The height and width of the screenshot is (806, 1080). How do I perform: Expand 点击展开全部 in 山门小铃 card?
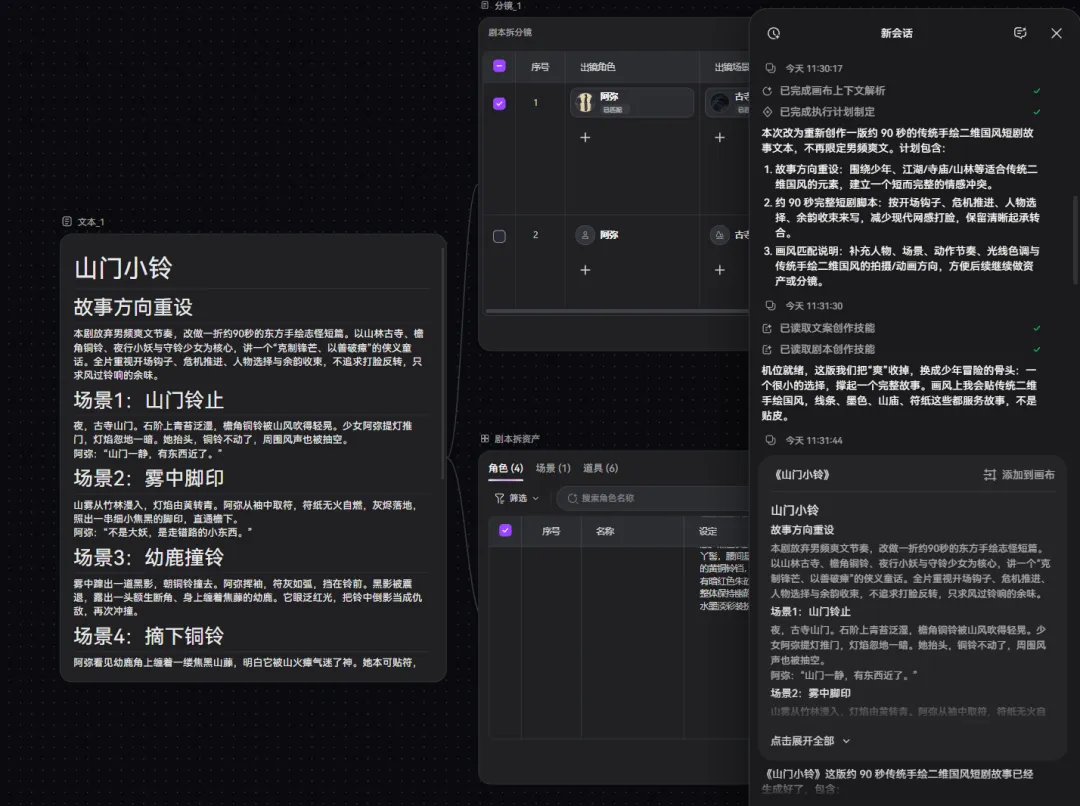[x=810, y=741]
